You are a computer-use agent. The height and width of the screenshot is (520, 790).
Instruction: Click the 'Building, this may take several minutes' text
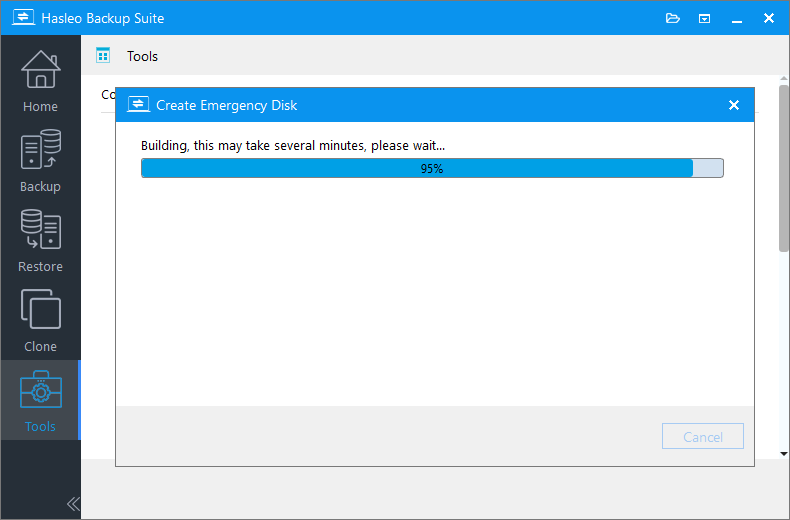pos(293,146)
